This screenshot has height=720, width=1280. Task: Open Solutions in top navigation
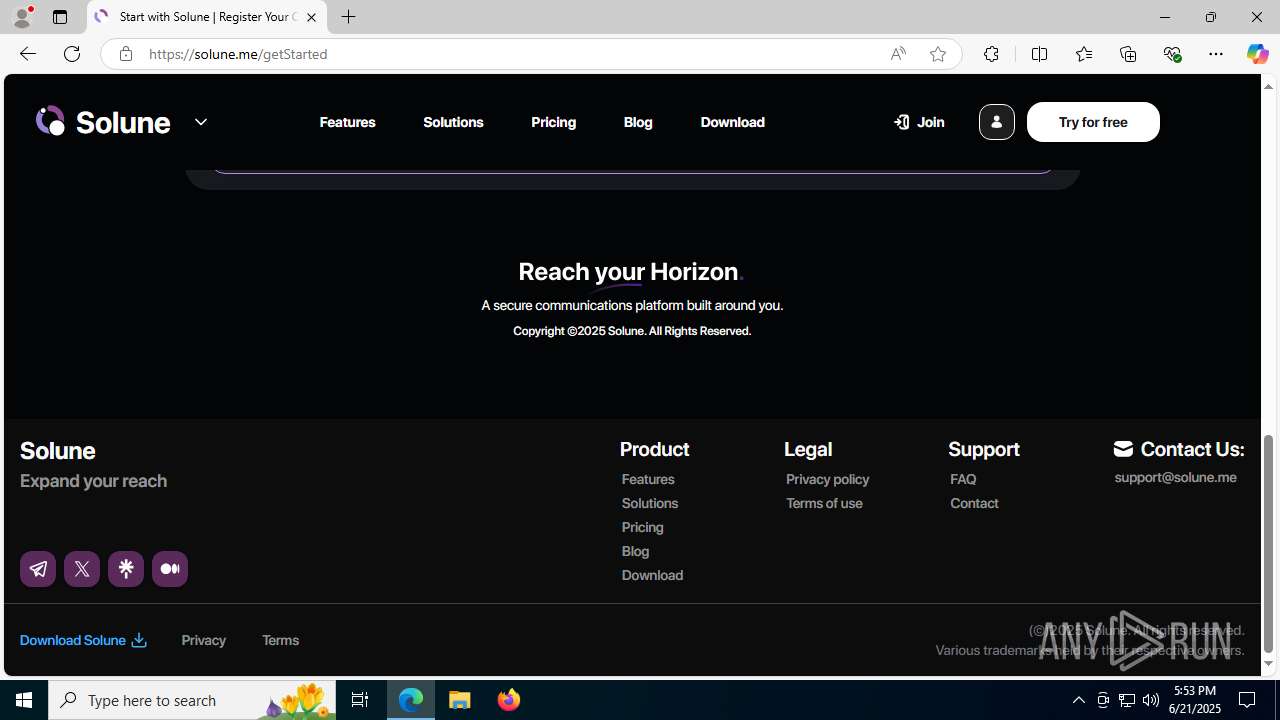453,122
